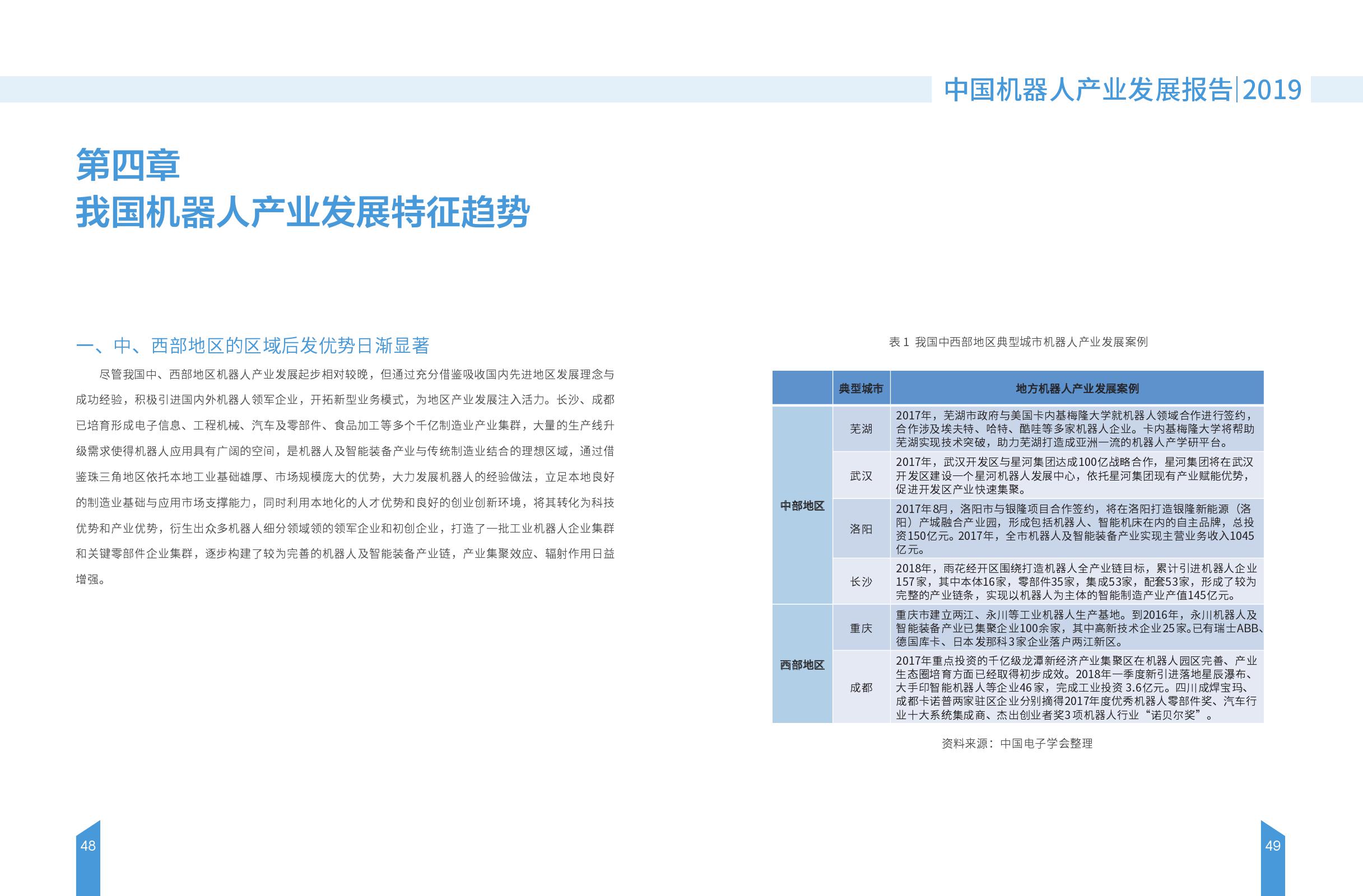Click the chapter heading 第四章
1363x896 pixels.
coord(128,165)
